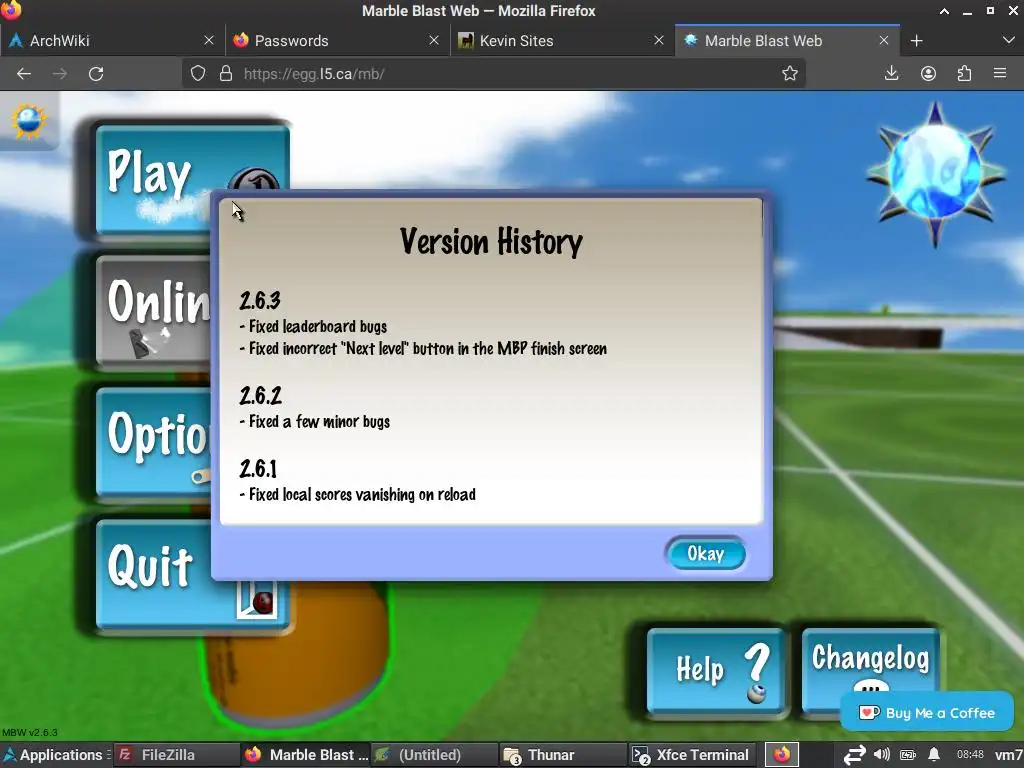The width and height of the screenshot is (1024, 768).
Task: Bookmark this page with the star
Action: click(x=790, y=73)
